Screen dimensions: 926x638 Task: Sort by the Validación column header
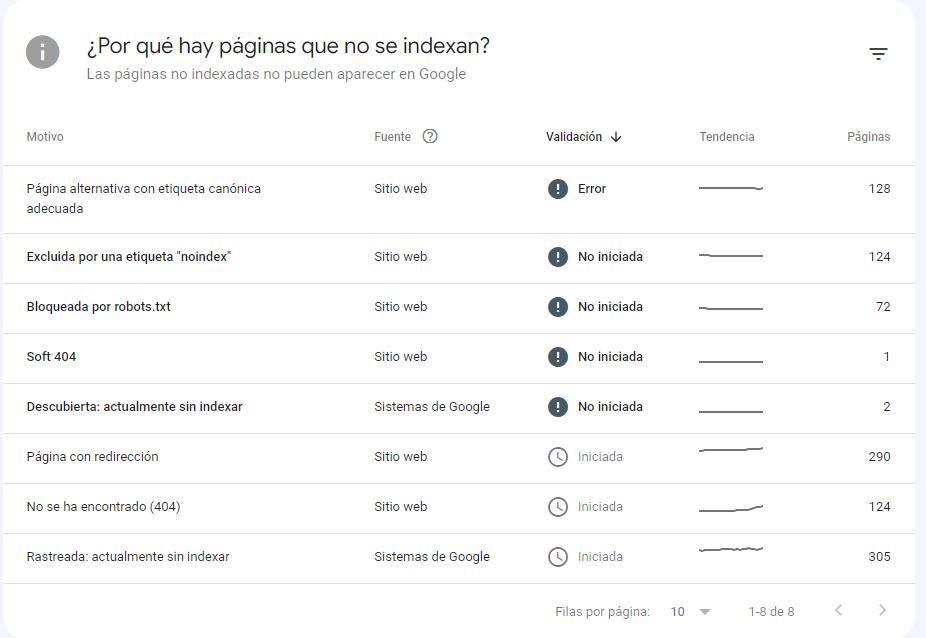pyautogui.click(x=573, y=137)
